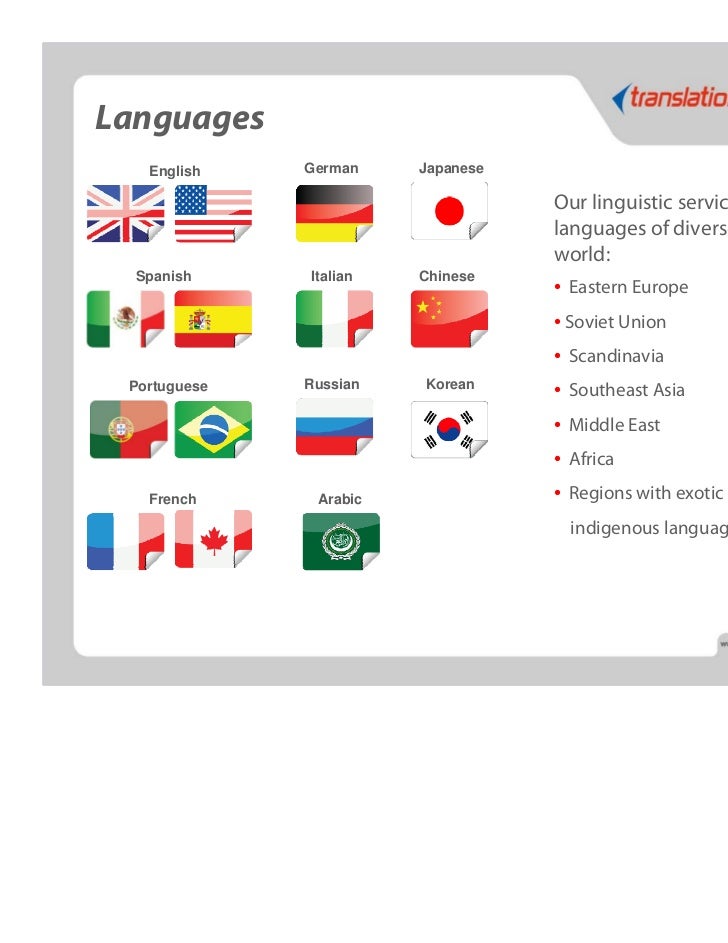The image size is (728, 943).
Task: Click the Portuguese label
Action: click(x=168, y=386)
